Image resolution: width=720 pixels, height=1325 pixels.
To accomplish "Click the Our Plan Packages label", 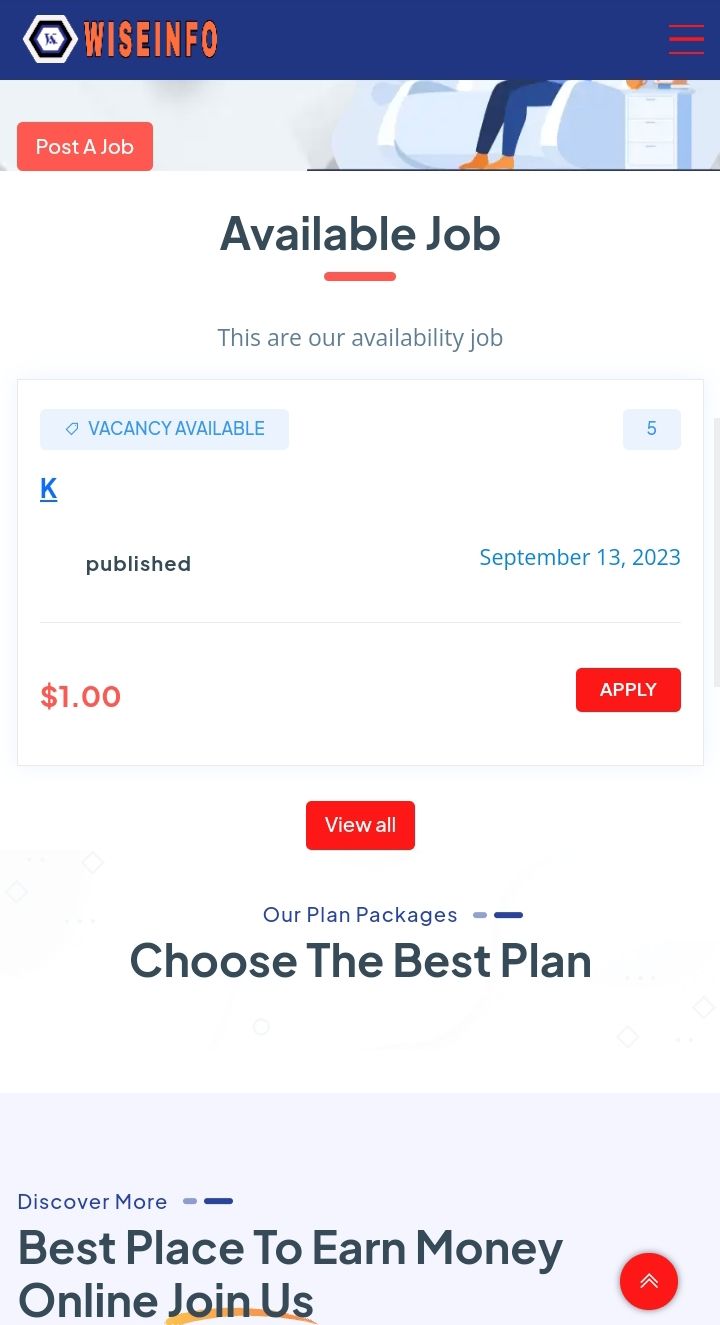I will coord(360,915).
